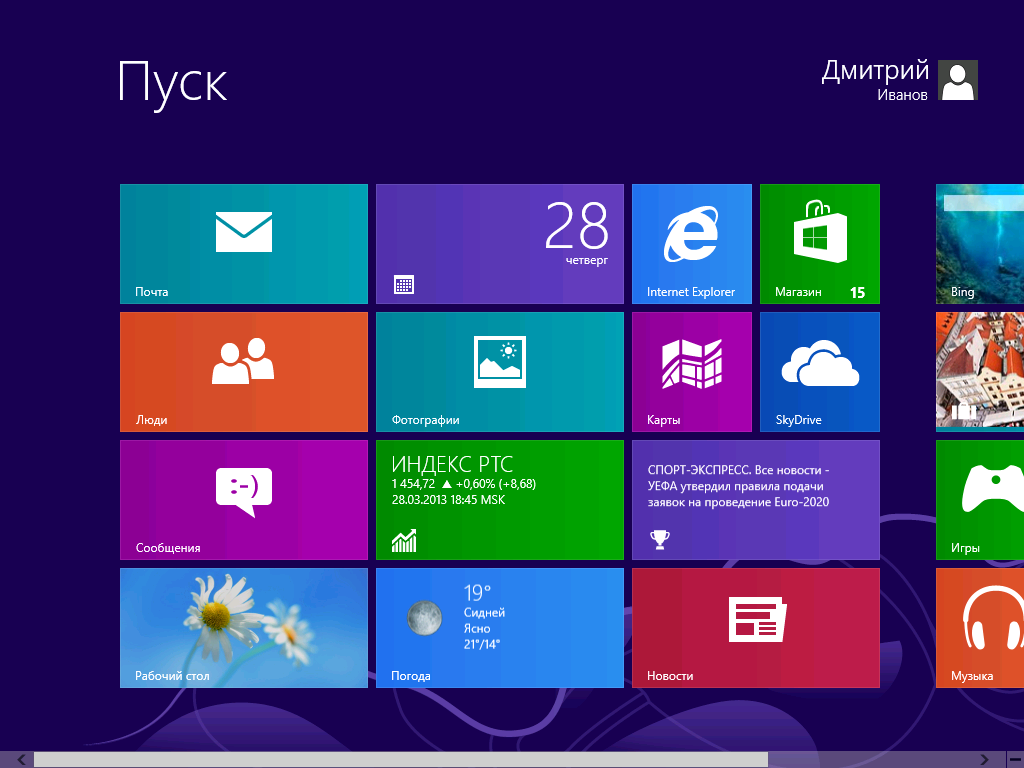1024x768 pixels.
Task: Click the 19° temperature reading
Action: [x=477, y=592]
